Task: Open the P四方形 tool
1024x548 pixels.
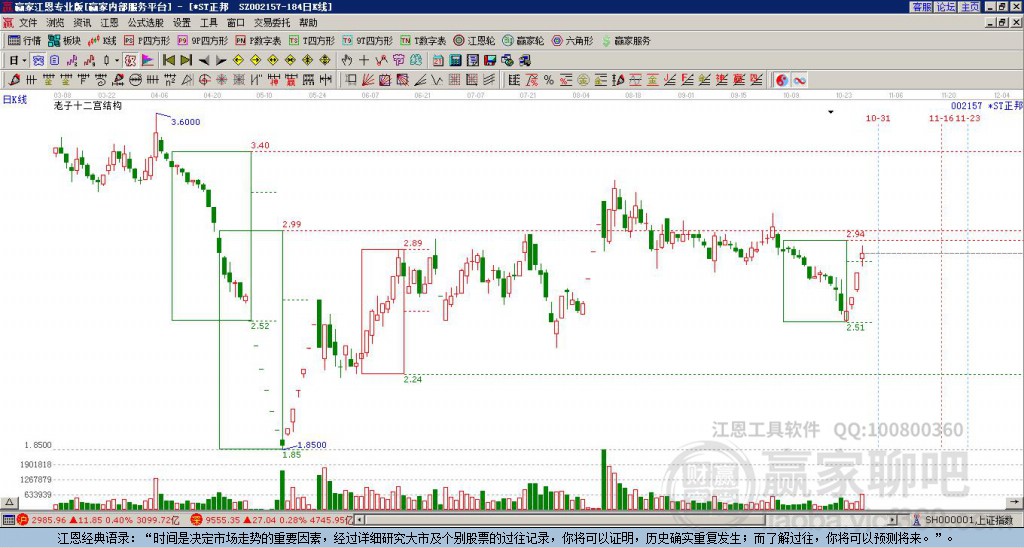Action: (147, 40)
